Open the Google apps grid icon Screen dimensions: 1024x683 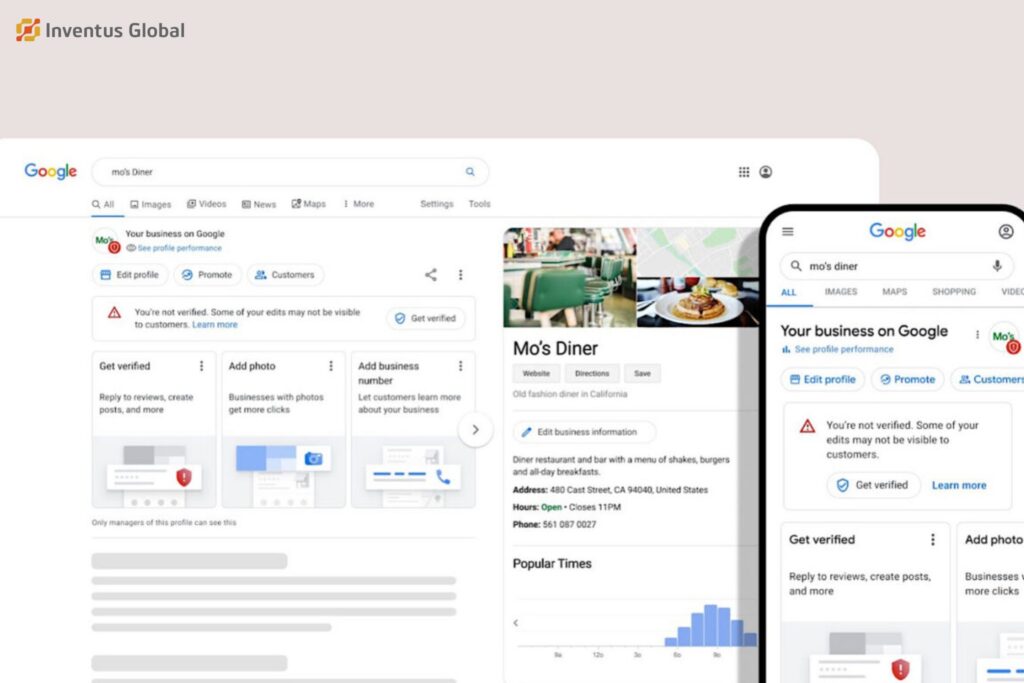click(744, 172)
